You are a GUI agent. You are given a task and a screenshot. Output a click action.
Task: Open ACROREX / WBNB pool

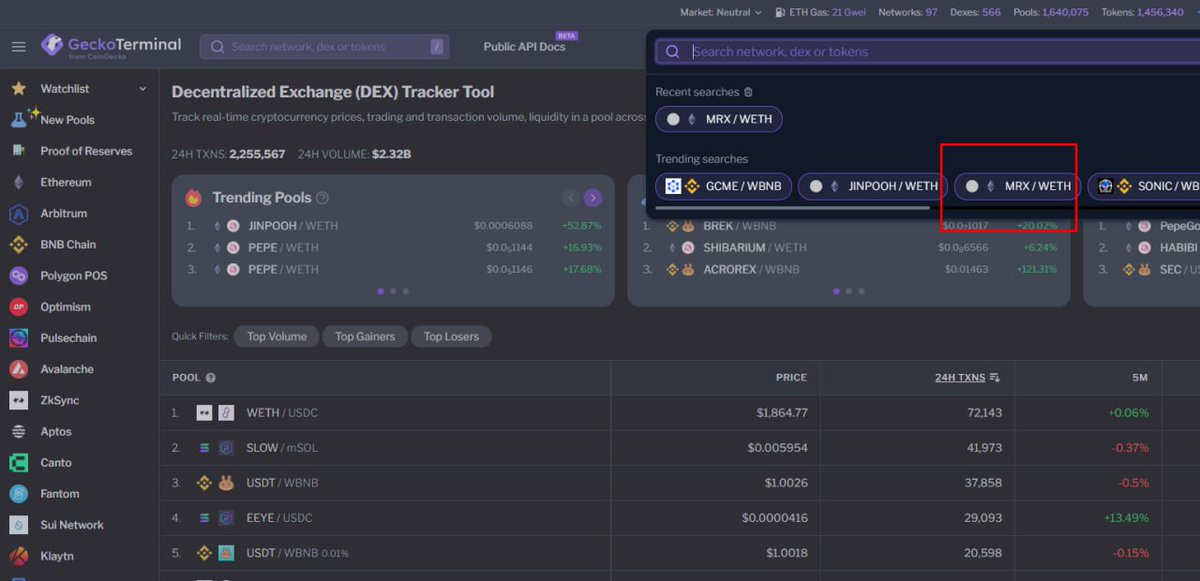click(x=751, y=269)
